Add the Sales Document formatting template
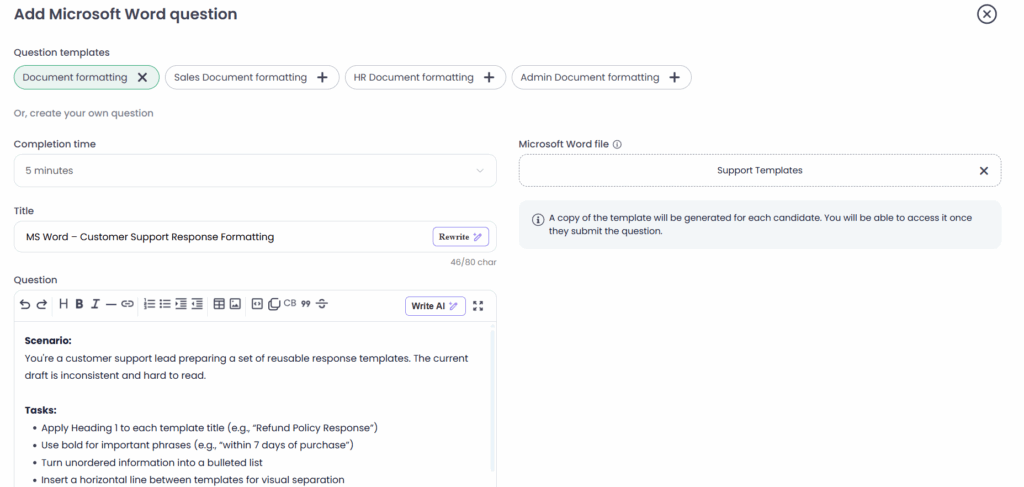Image resolution: width=1024 pixels, height=487 pixels. tap(322, 77)
